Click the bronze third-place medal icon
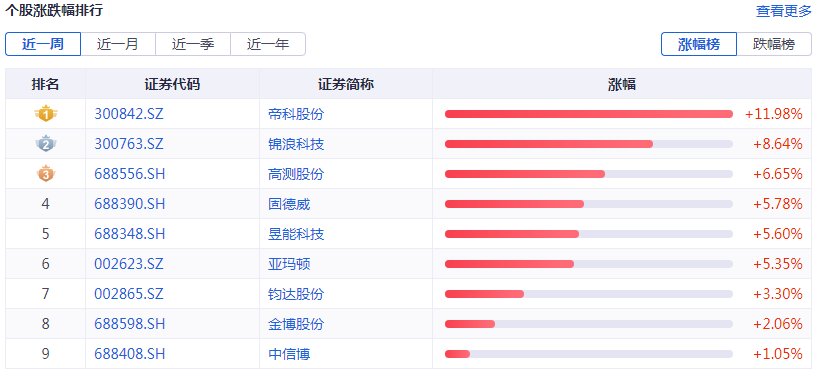 pos(45,174)
